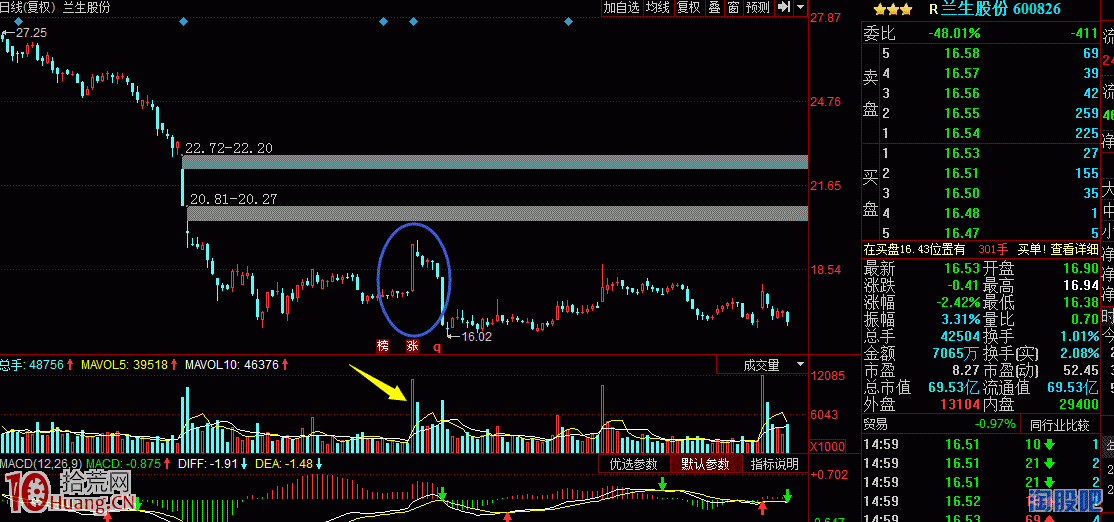
Task: Toggle the 预测 forecast option
Action: pos(758,8)
